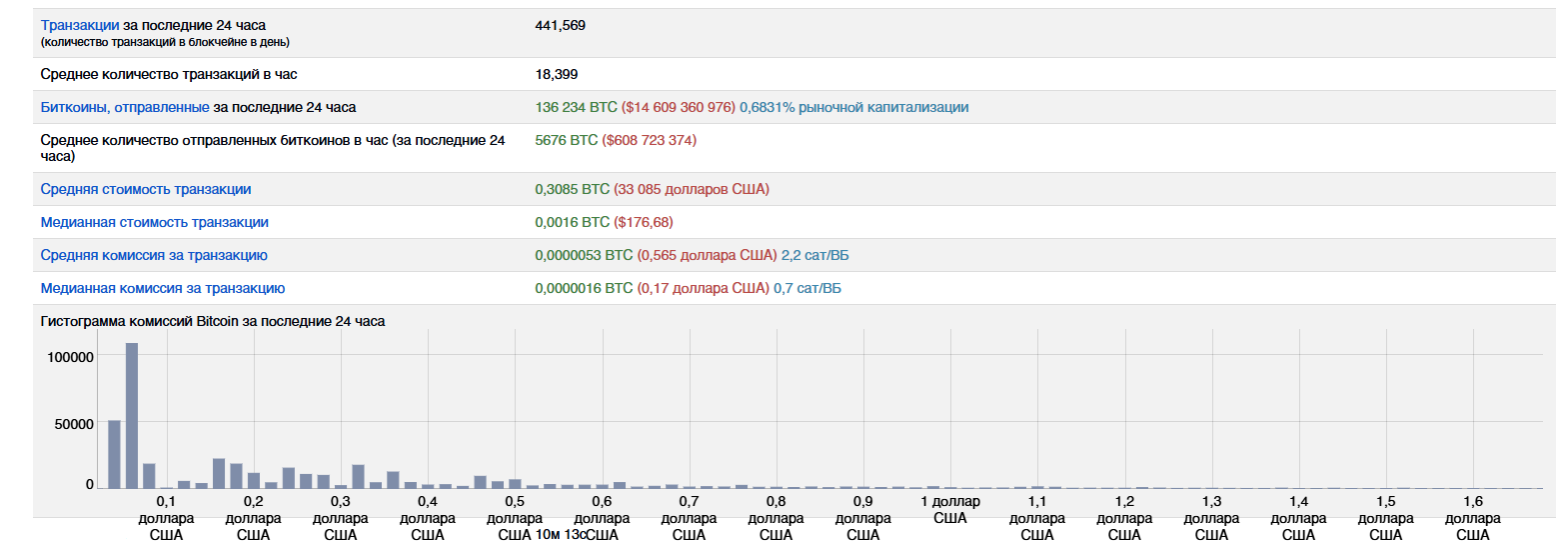Click the Гистограмма комиссий Bitcoin chart title
This screenshot has width=1568, height=546.
click(x=212, y=321)
